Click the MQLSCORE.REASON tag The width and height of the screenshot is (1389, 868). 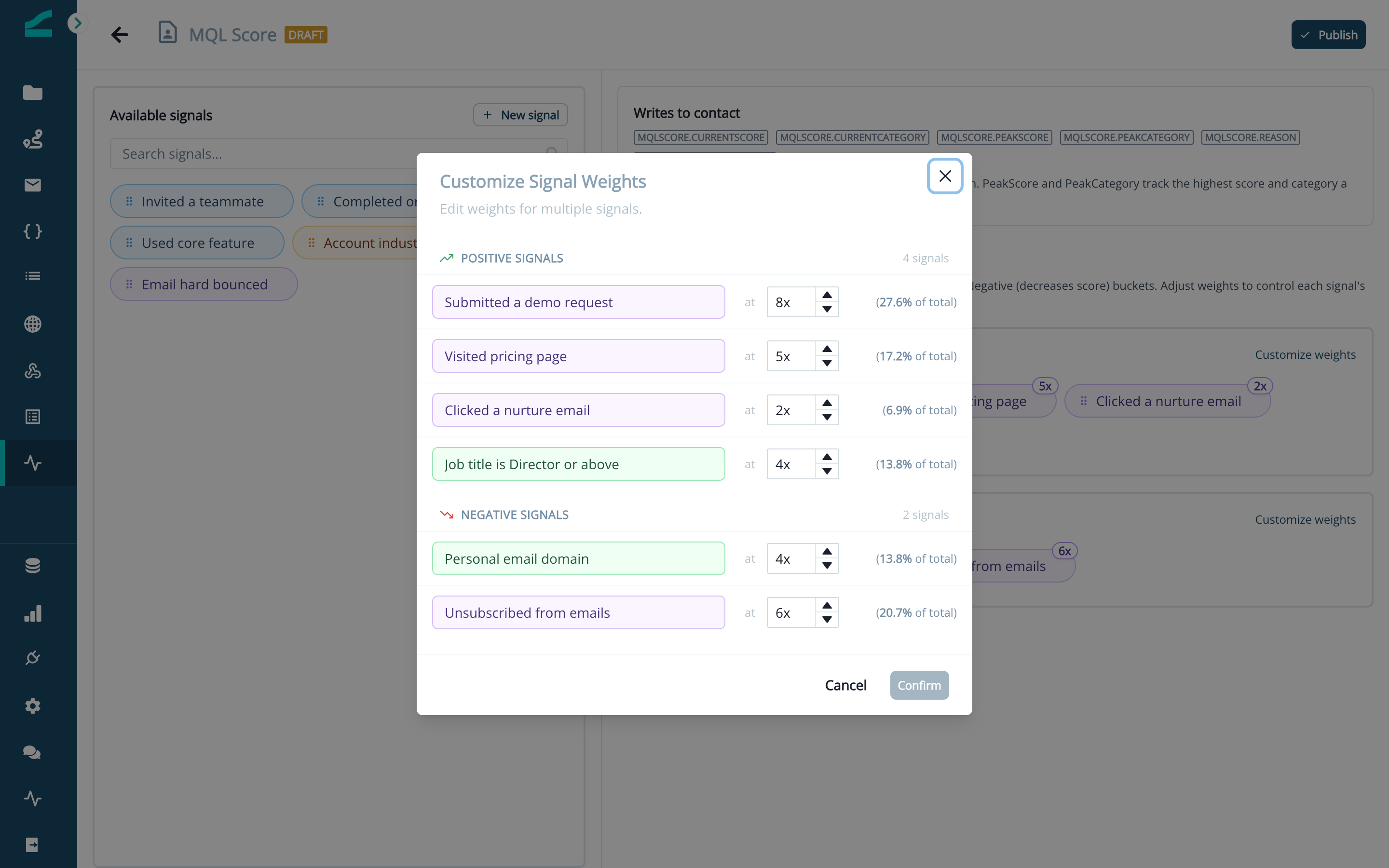pos(1250,137)
